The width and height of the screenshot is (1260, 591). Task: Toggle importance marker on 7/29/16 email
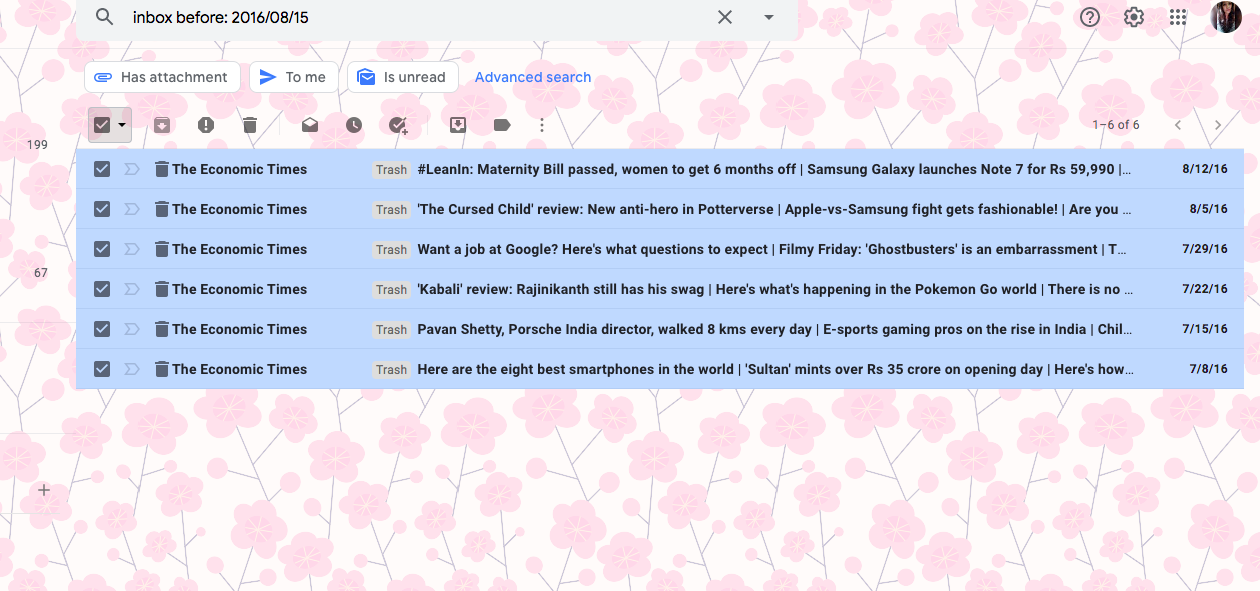coord(132,249)
